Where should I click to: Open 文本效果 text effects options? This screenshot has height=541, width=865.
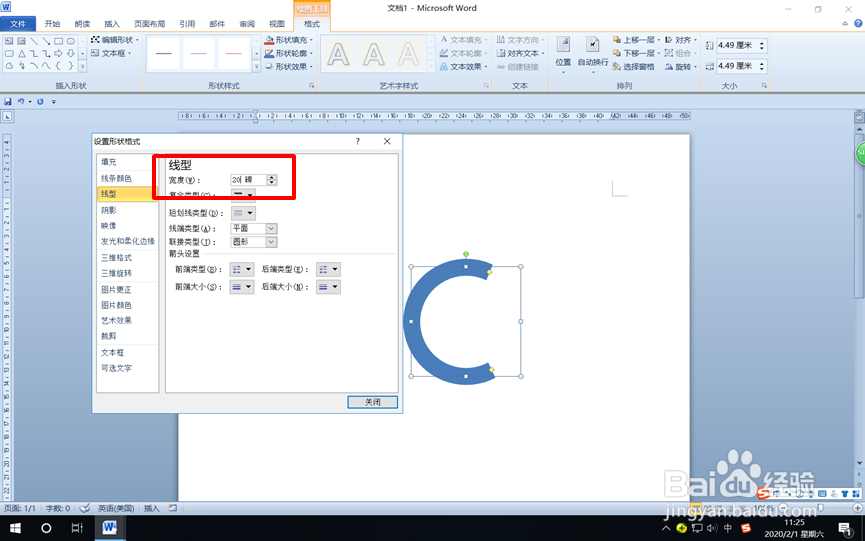pos(462,66)
